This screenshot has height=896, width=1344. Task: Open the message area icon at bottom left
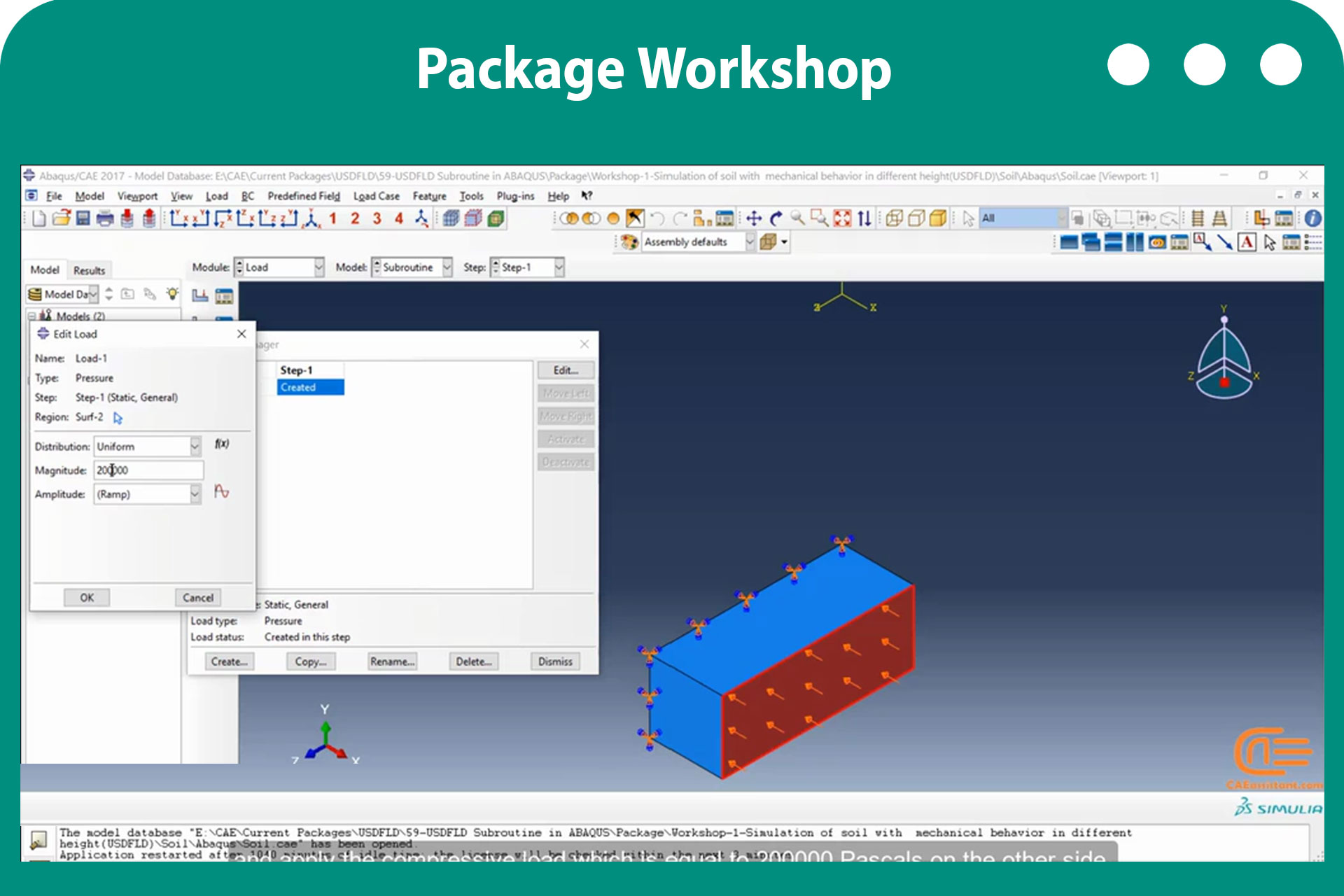pyautogui.click(x=38, y=839)
